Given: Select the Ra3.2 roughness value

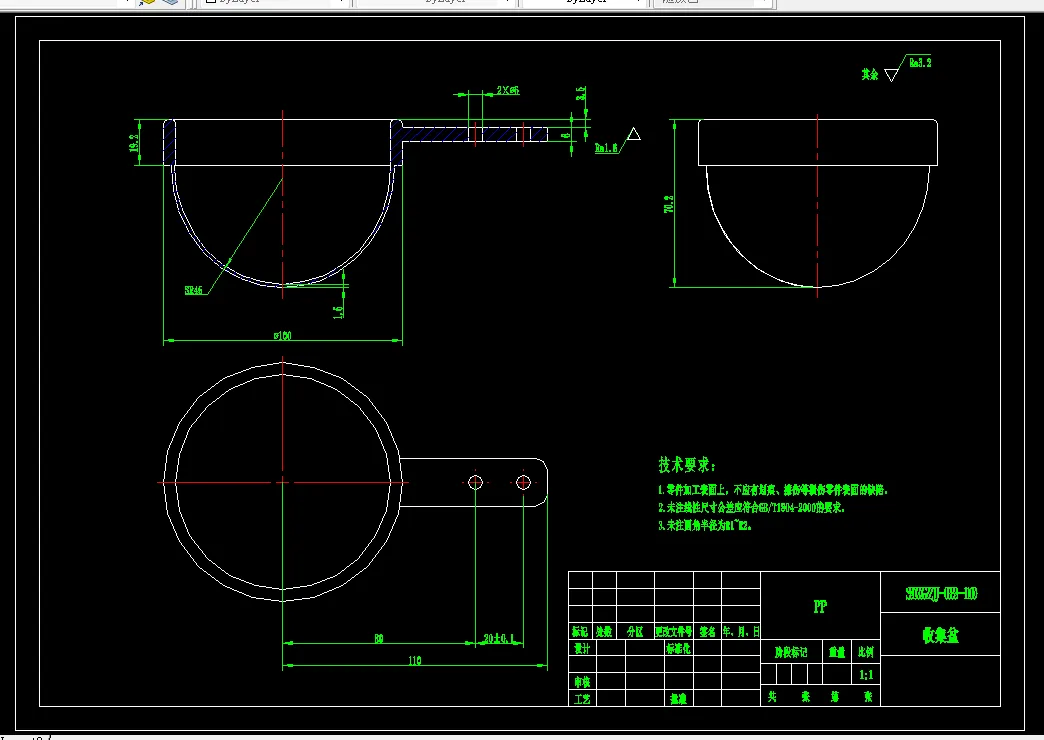Looking at the screenshot, I should coord(920,63).
